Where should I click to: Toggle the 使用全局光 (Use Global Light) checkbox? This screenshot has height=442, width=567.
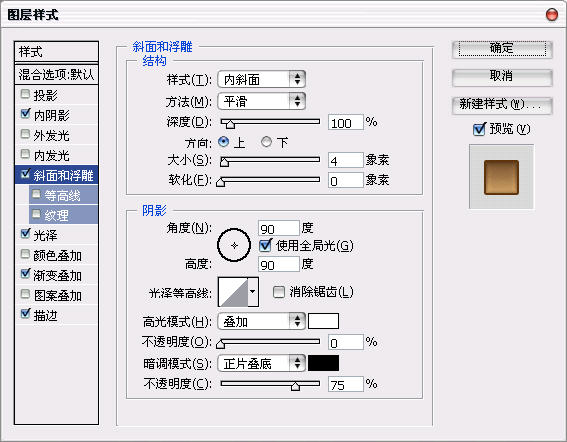click(x=265, y=245)
